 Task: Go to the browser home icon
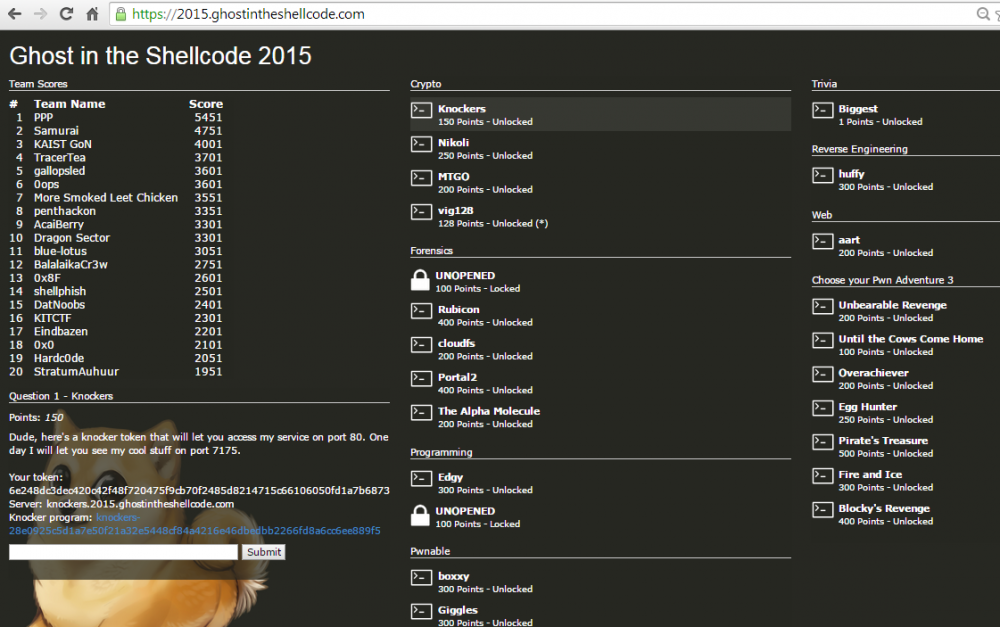click(92, 15)
